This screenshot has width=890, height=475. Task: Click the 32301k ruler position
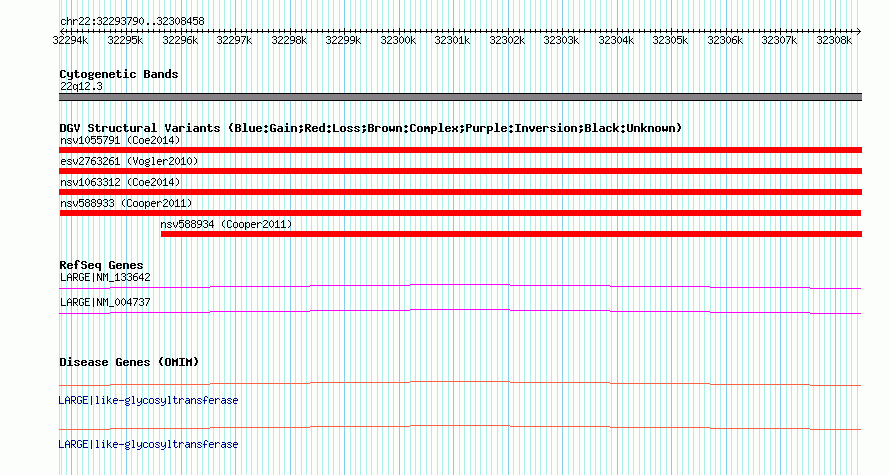(452, 40)
